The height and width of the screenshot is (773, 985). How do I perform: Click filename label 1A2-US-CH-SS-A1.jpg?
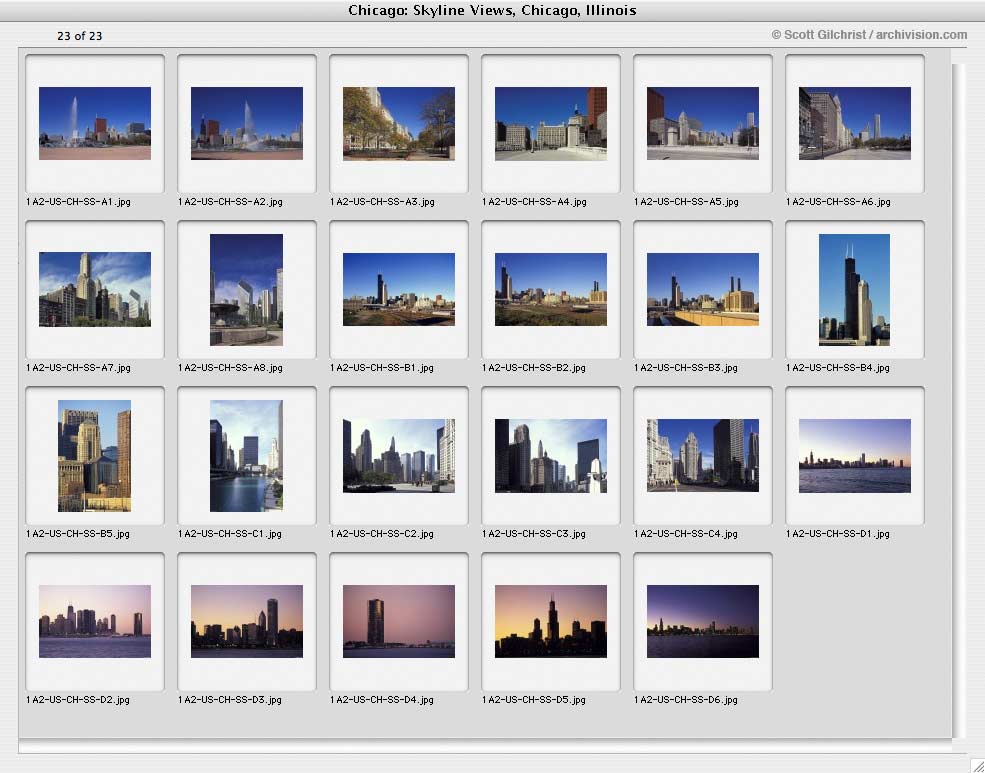click(79, 202)
